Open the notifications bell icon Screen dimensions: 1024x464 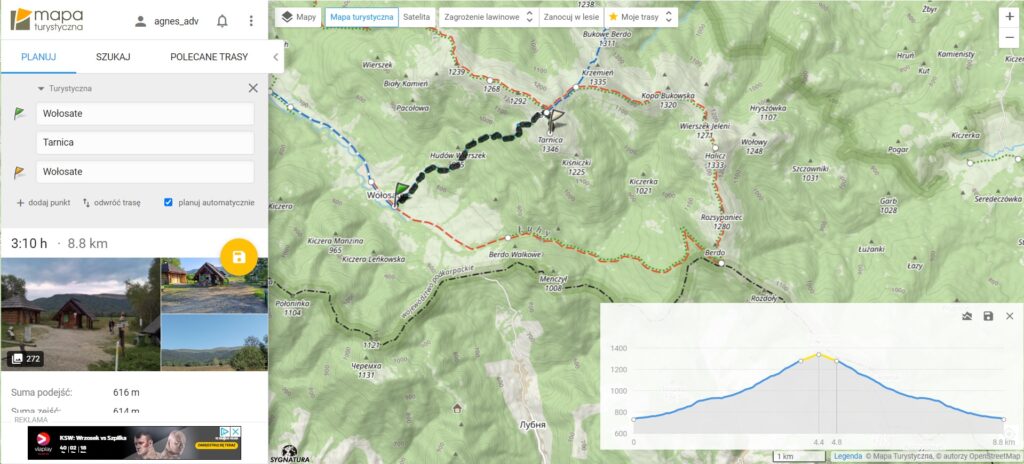[222, 21]
